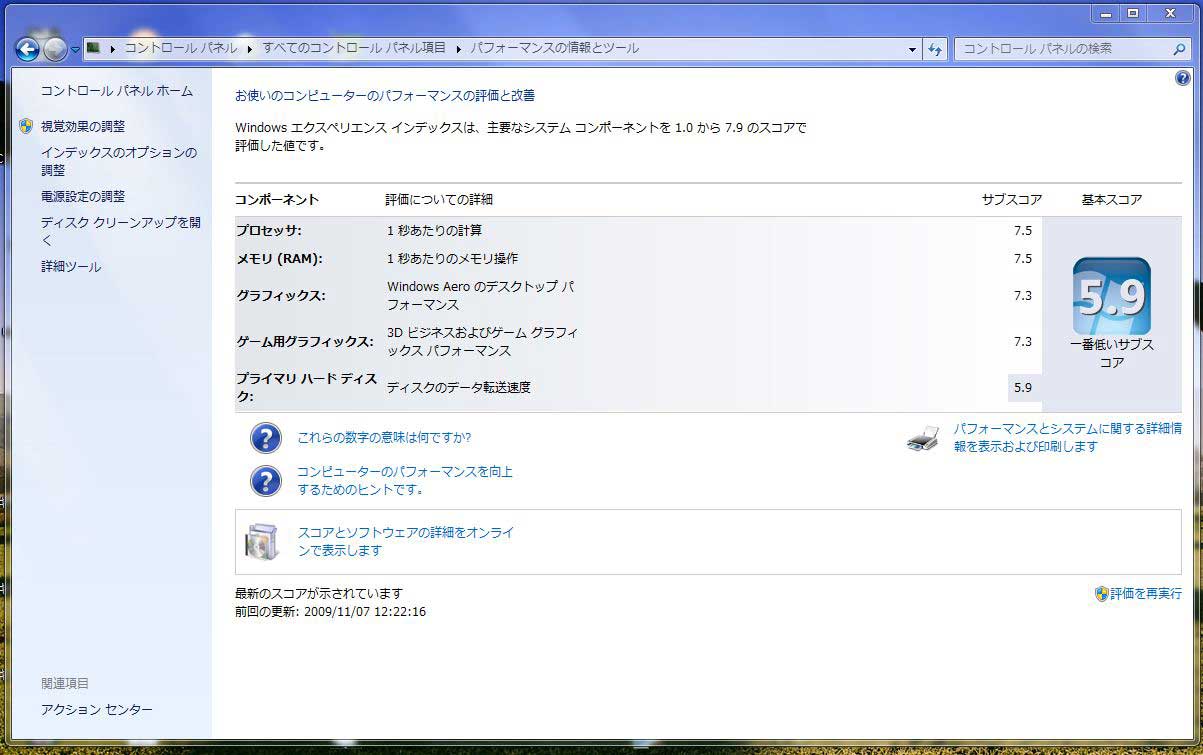The height and width of the screenshot is (755, 1203).
Task: Select the コントロール パネル breadcrumb
Action: [181, 48]
